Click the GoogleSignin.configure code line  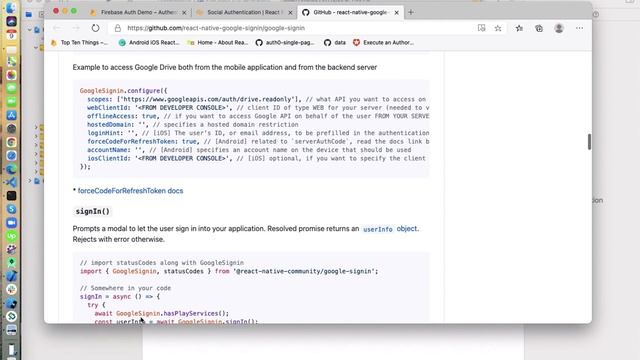tap(123, 91)
